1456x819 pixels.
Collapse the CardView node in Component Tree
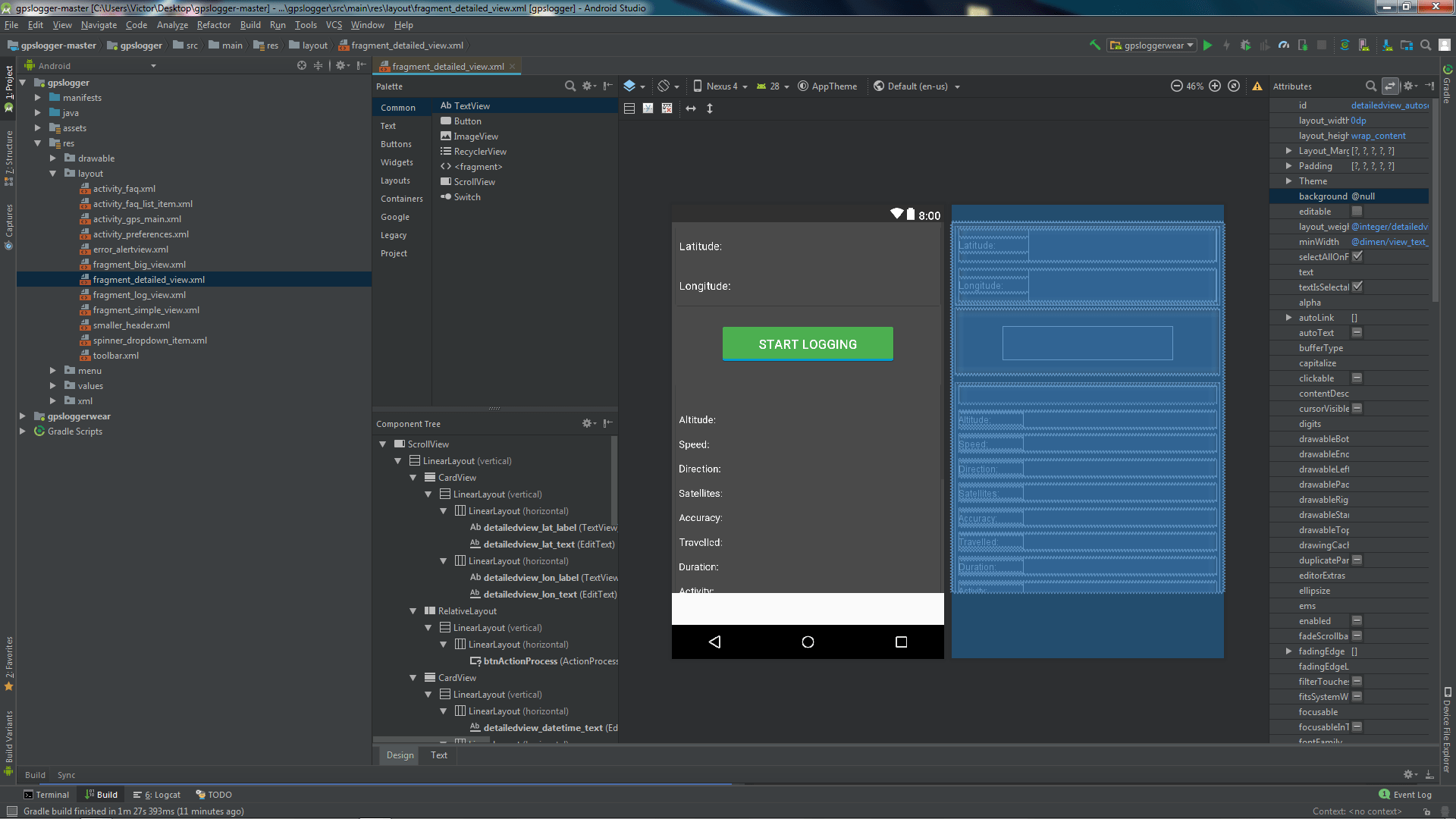click(413, 477)
